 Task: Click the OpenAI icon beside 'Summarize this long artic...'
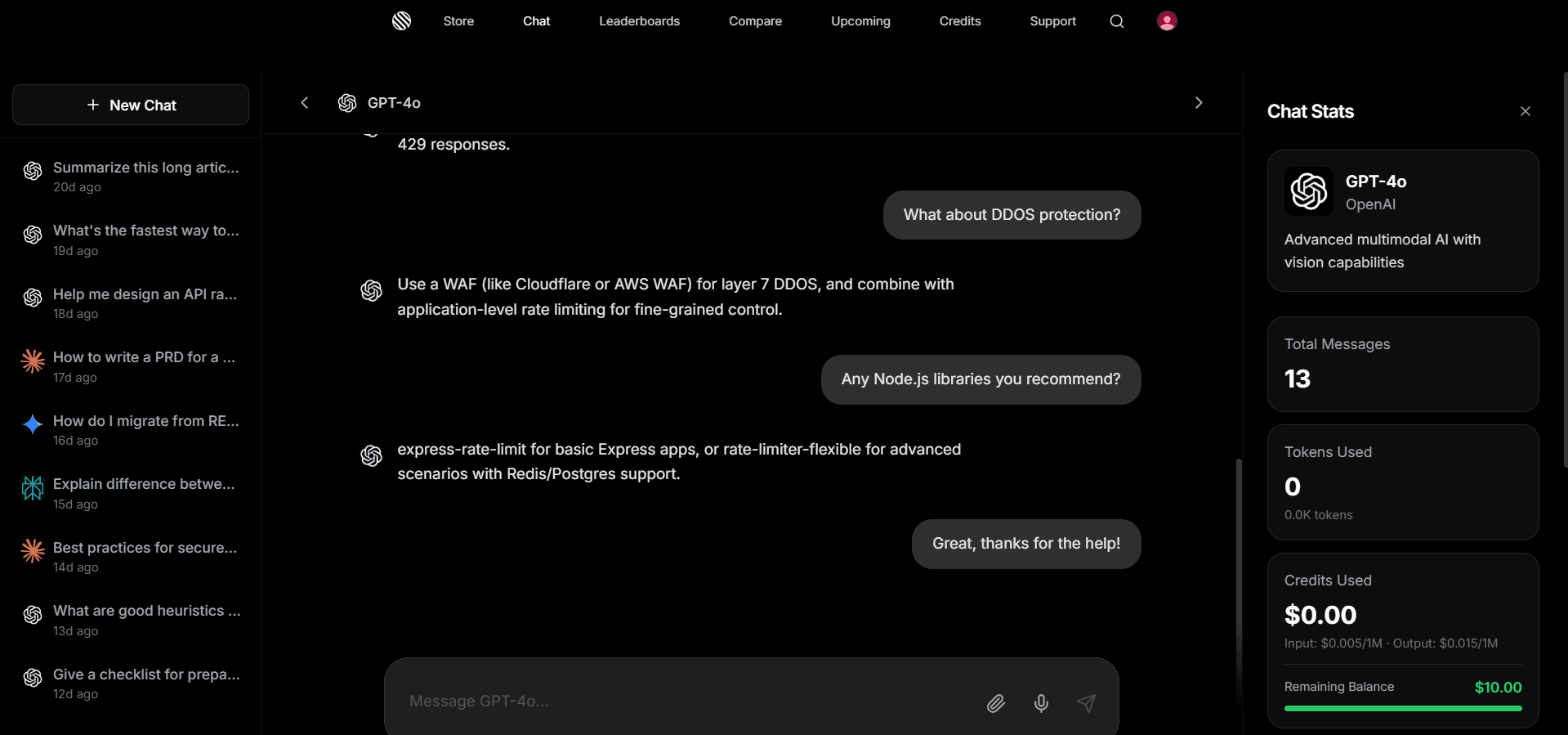[33, 171]
